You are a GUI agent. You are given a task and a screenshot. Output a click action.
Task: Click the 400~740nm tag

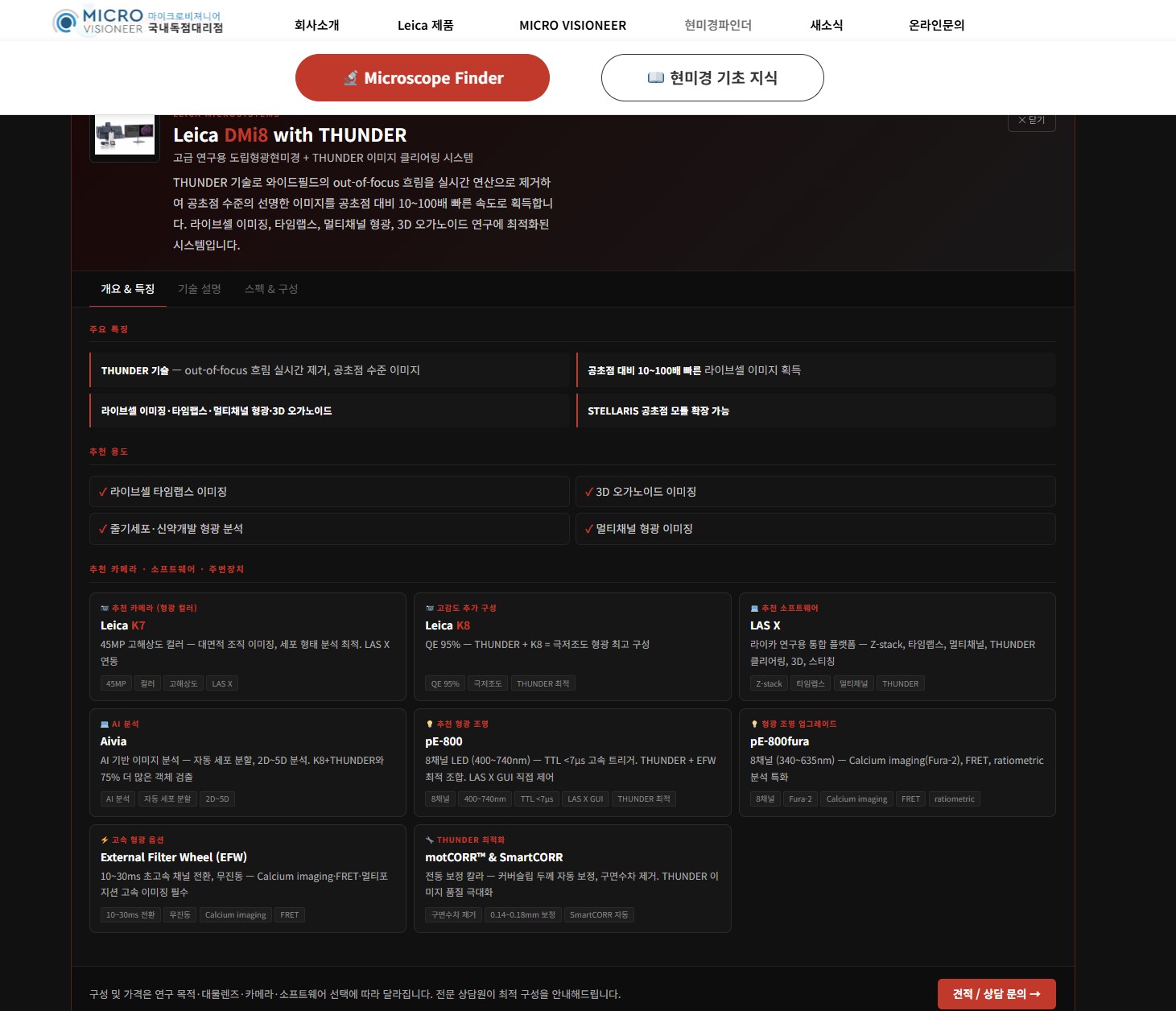(x=485, y=799)
